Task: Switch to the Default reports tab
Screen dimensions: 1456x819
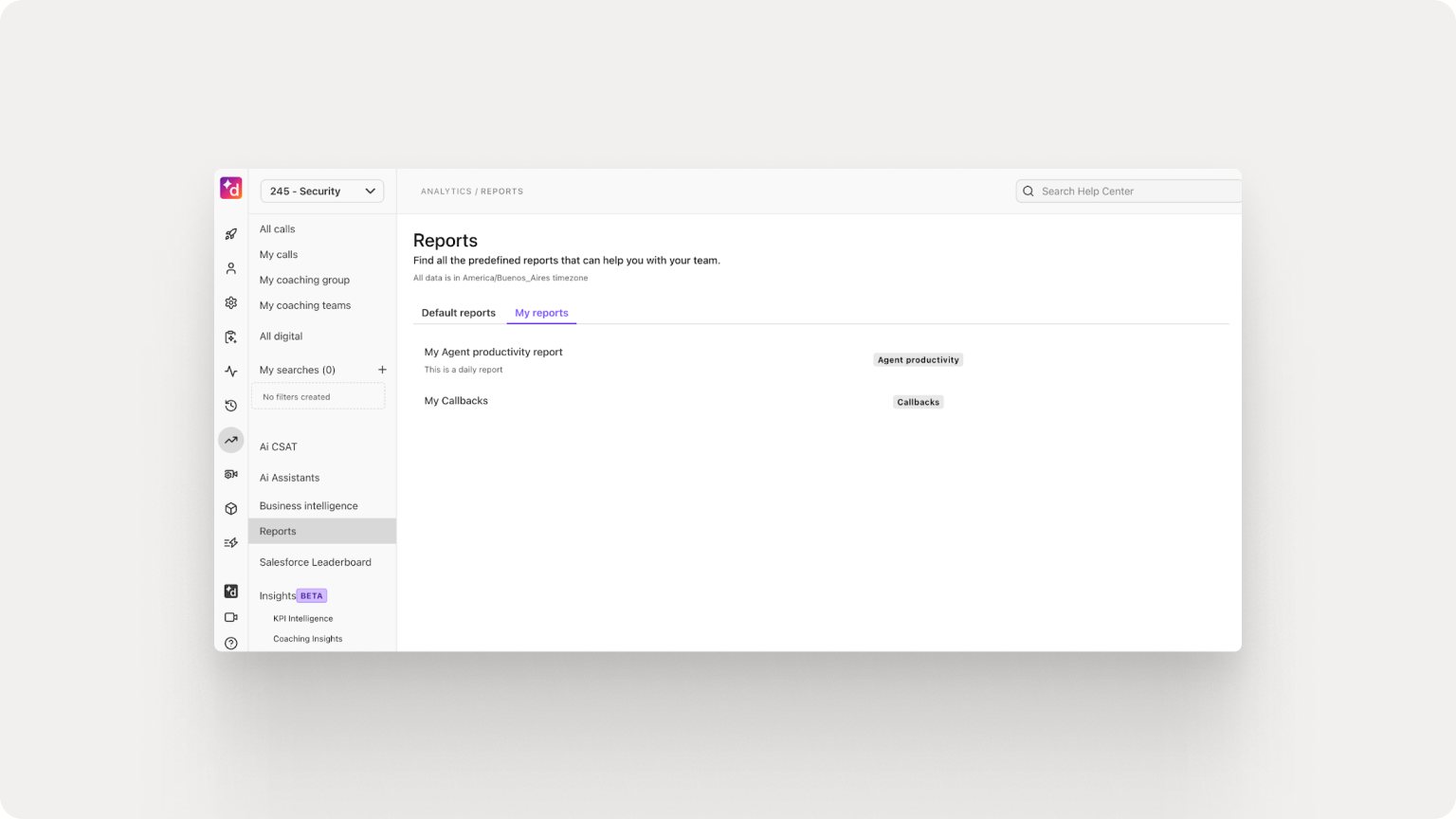Action: [458, 312]
